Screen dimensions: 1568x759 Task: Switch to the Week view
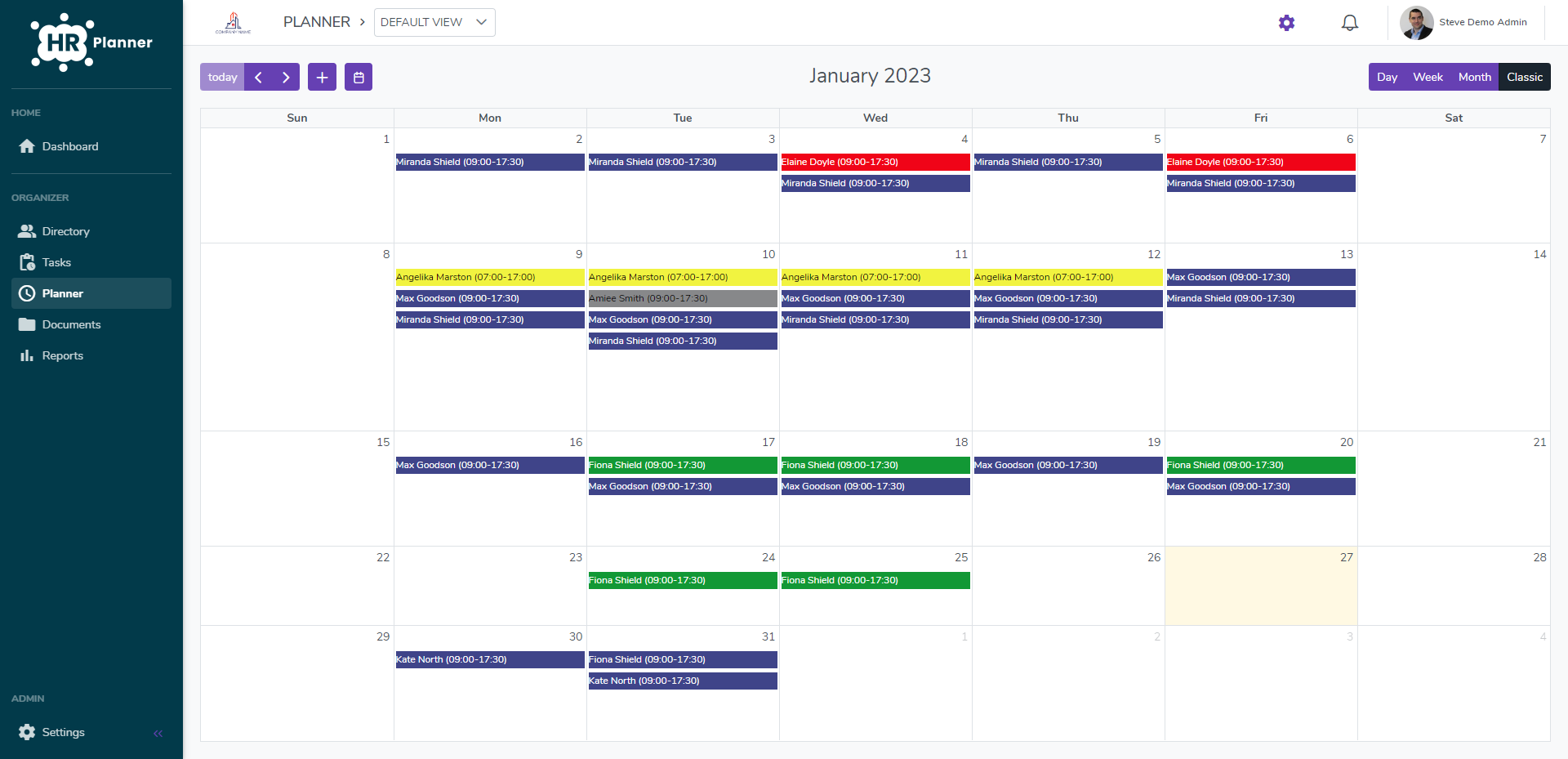1428,77
